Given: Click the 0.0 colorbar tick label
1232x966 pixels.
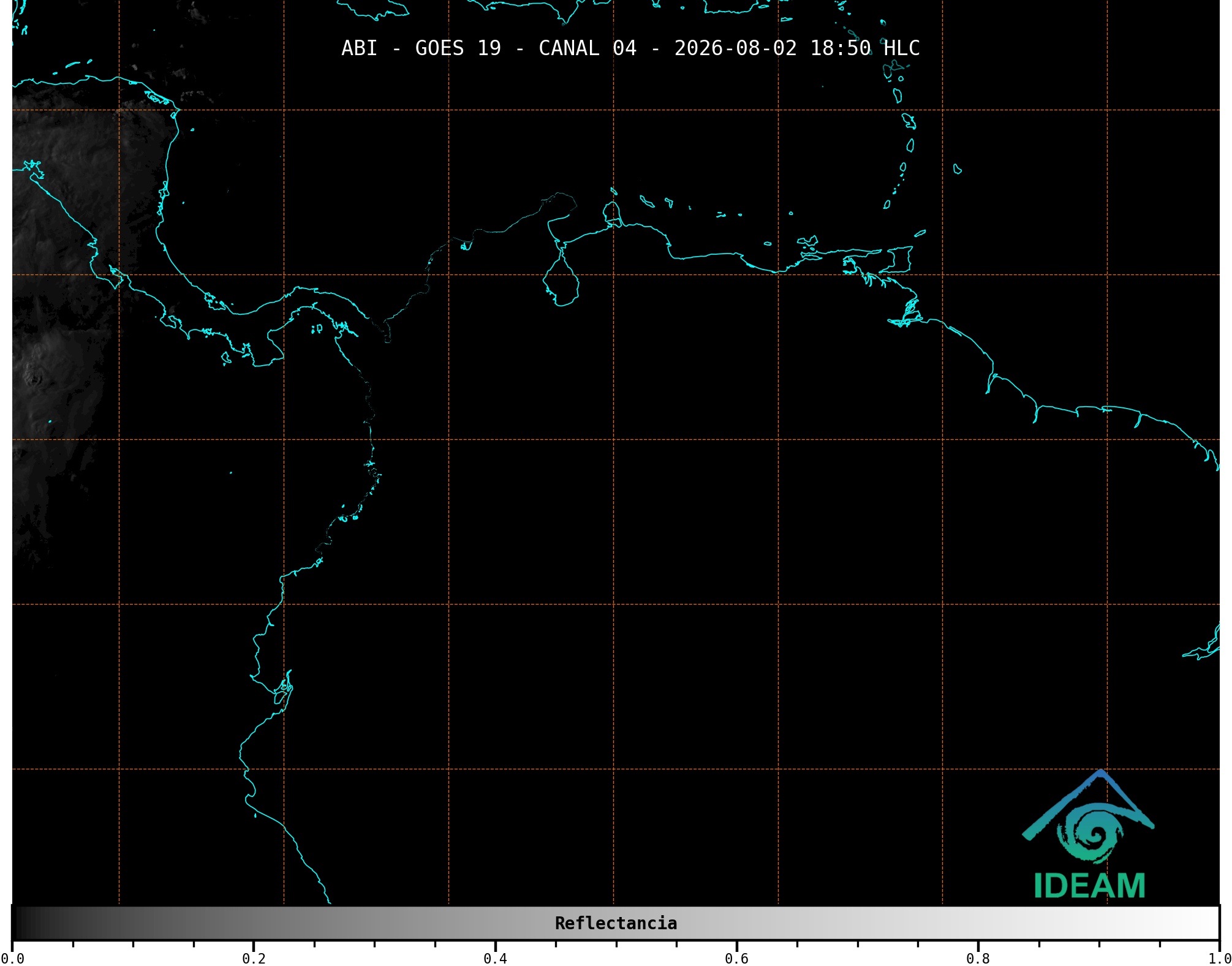Looking at the screenshot, I should [12, 959].
